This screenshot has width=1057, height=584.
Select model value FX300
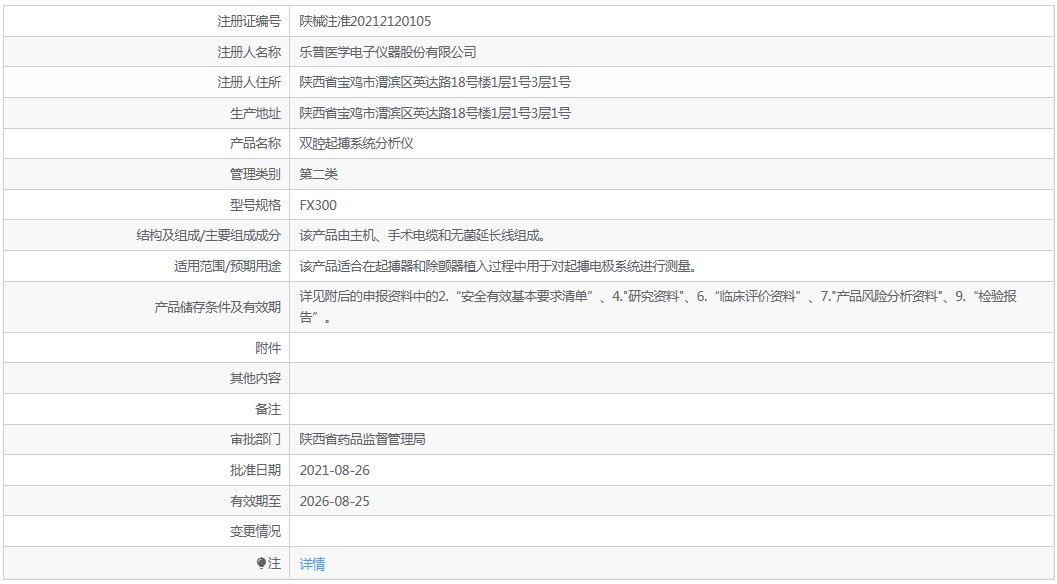coord(318,205)
